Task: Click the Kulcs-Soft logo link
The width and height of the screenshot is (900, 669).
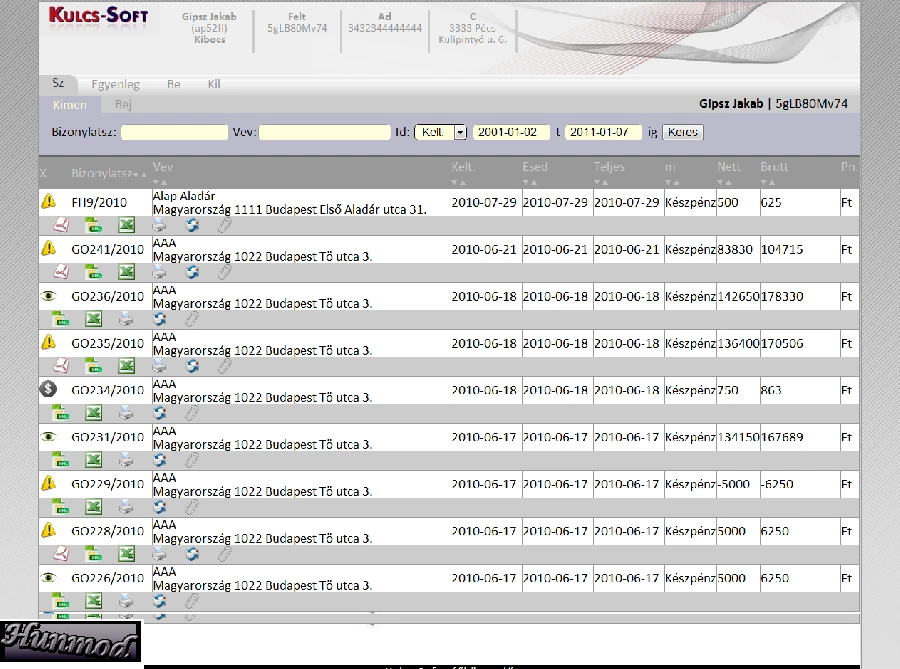Action: point(98,17)
